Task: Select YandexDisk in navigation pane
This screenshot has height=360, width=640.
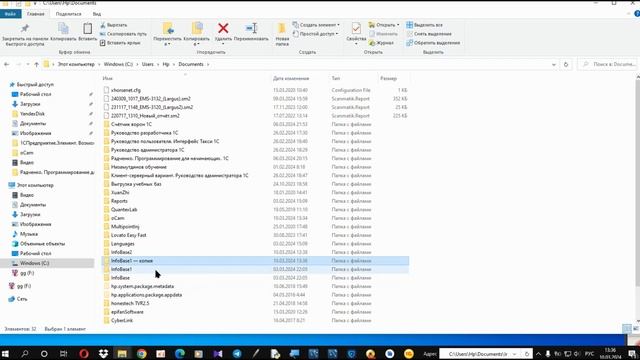Action: 32,114
